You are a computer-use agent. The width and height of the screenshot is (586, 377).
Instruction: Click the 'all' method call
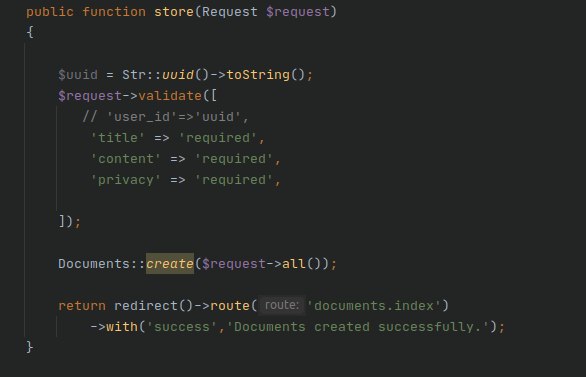[294, 264]
